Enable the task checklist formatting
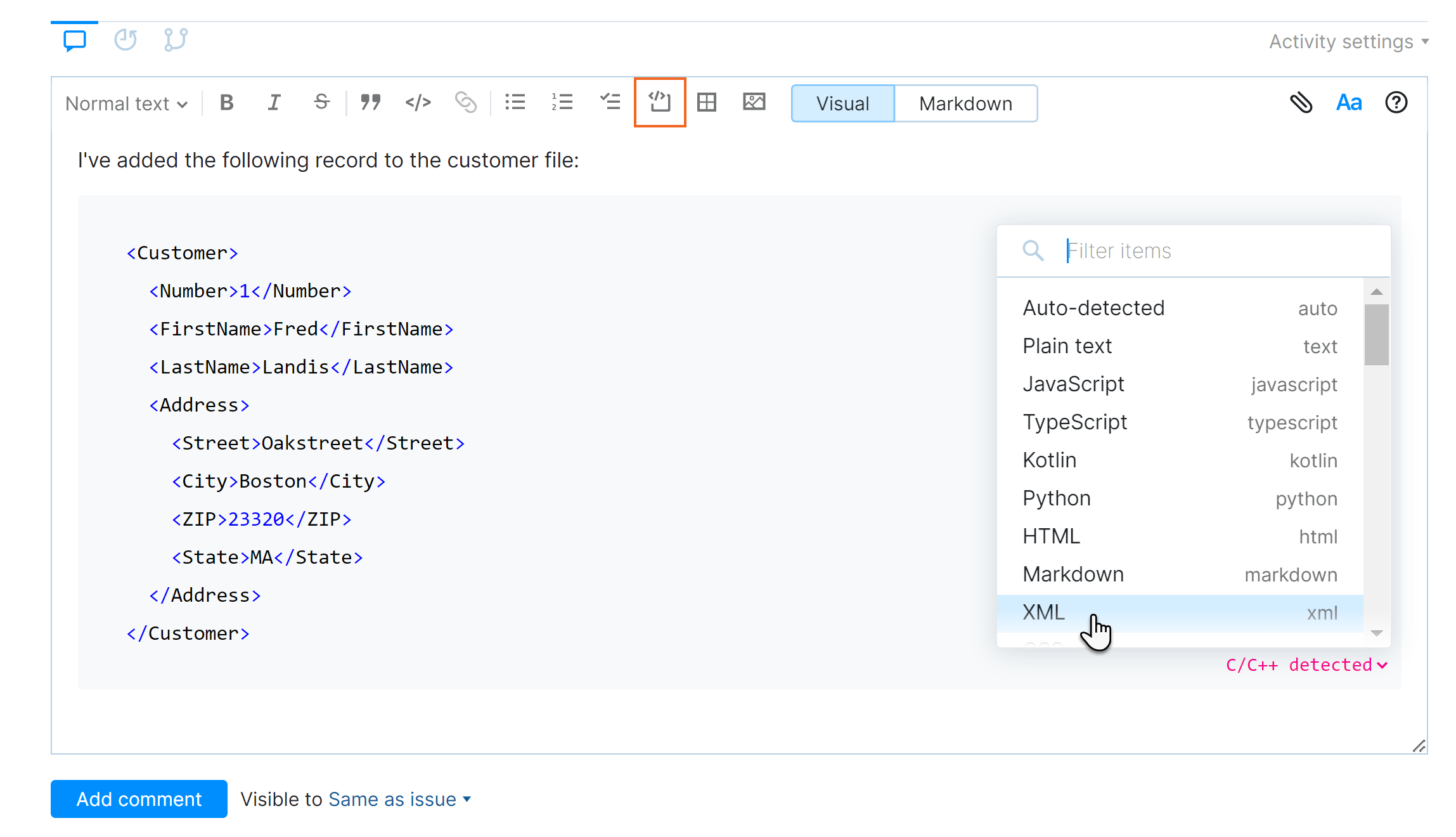 [x=610, y=102]
